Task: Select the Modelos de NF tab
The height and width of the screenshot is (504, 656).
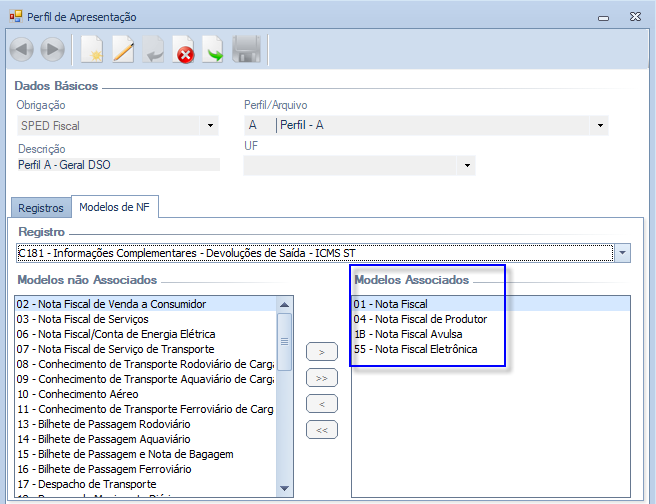Action: tap(115, 207)
